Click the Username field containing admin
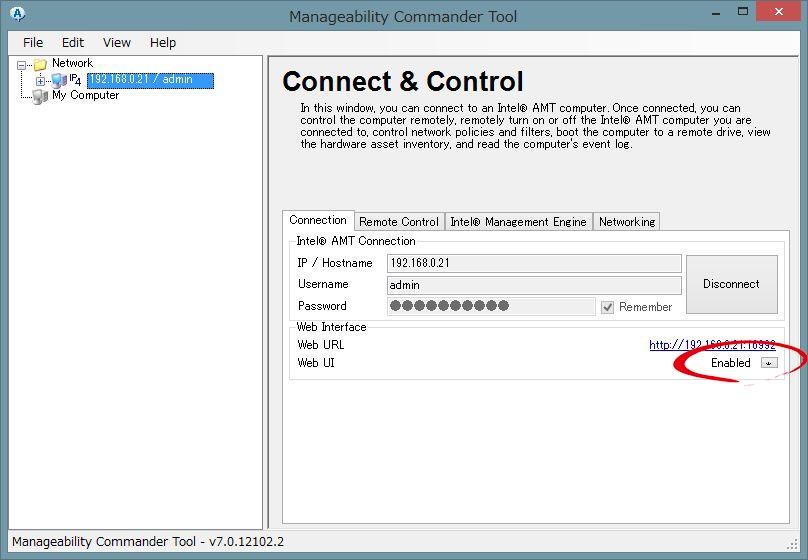Viewport: 808px width, 560px height. 534,285
